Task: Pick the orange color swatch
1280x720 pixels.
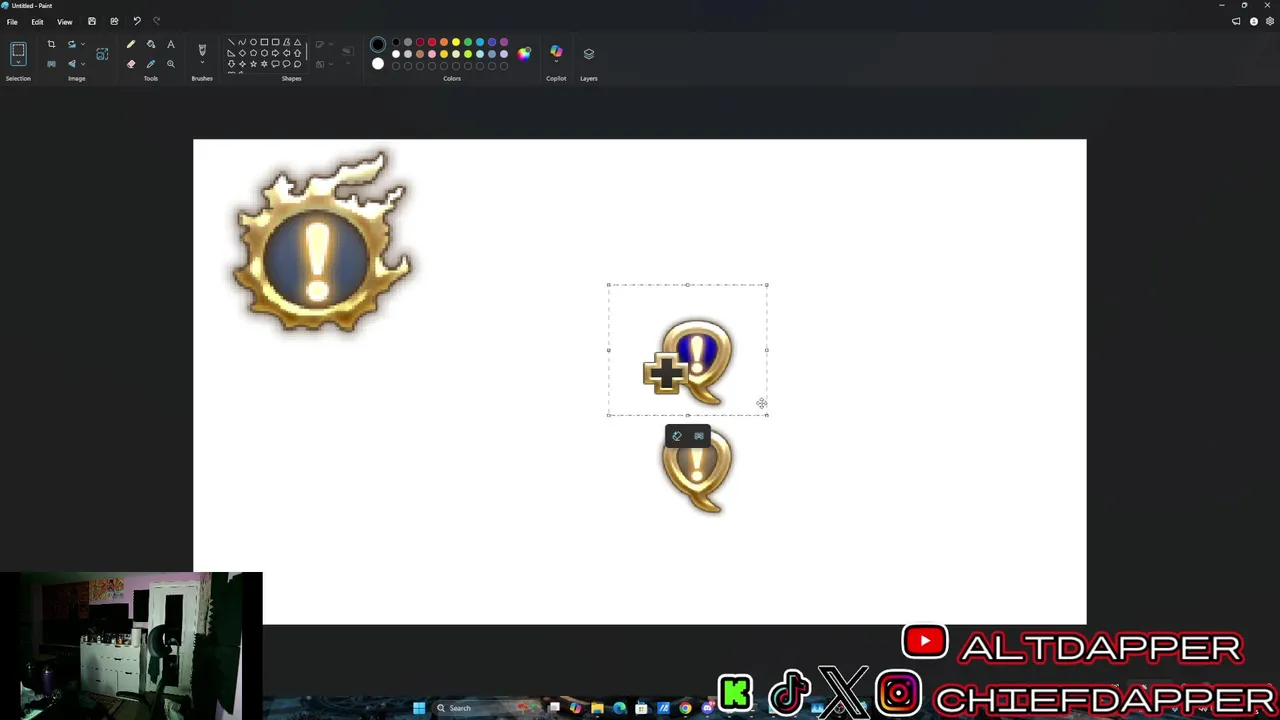Action: (x=444, y=42)
